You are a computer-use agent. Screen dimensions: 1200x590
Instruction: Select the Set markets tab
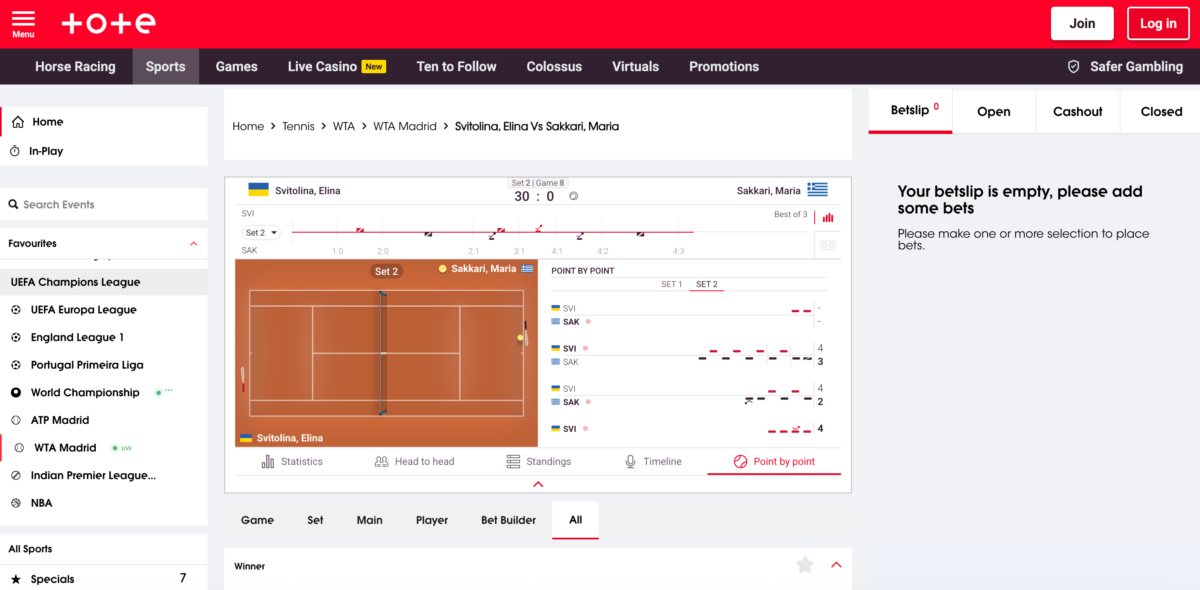pos(315,520)
